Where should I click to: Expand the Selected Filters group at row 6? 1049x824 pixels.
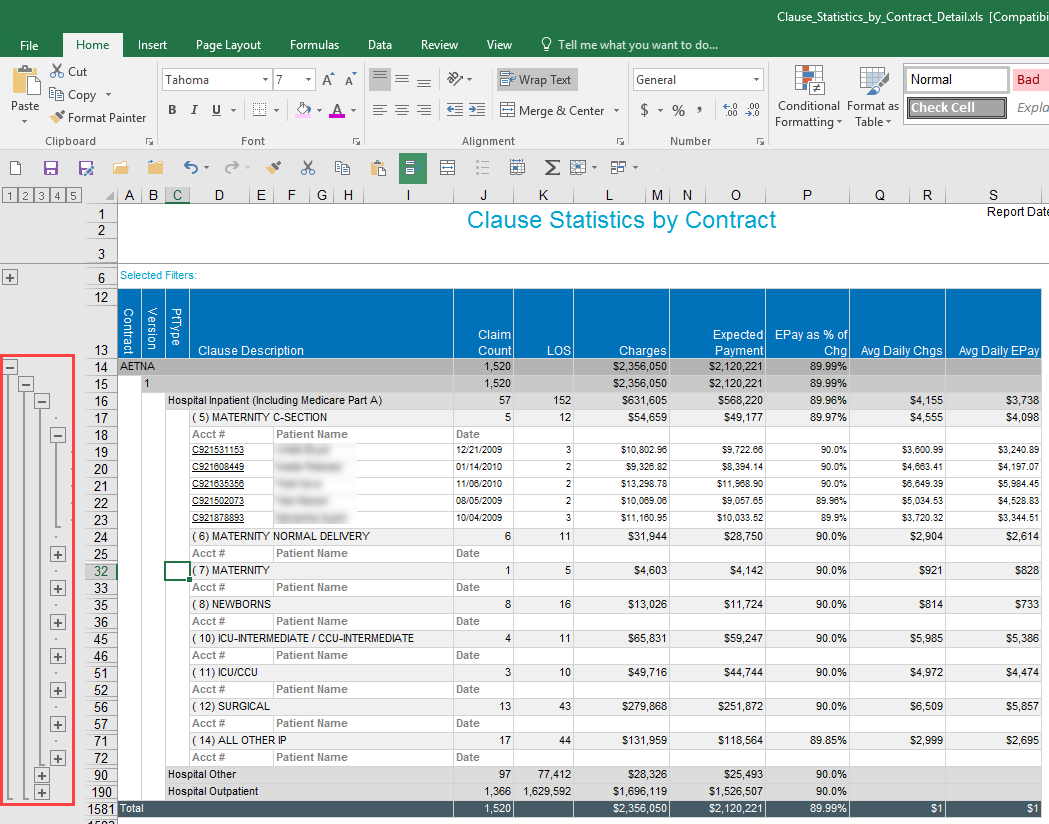[10, 277]
